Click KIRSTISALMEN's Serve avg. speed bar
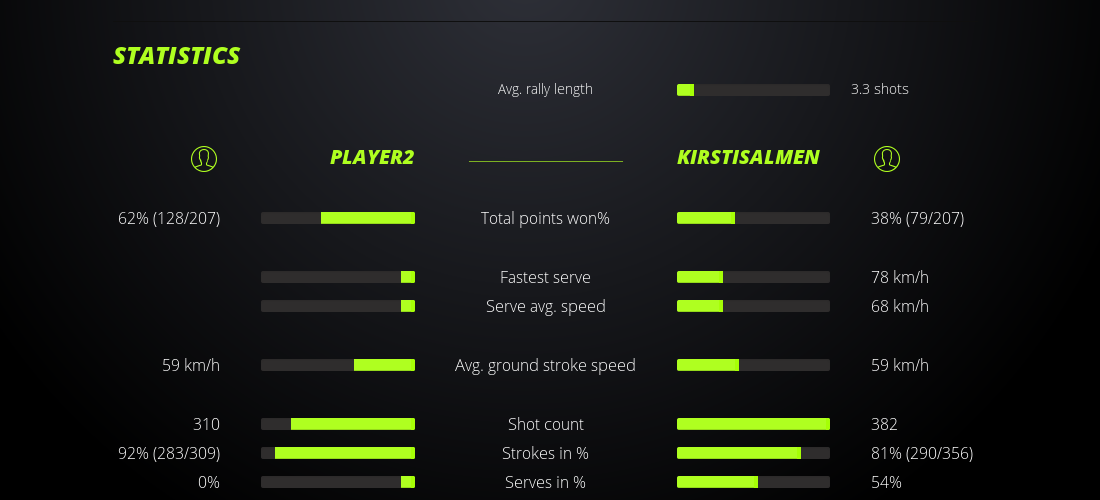Viewport: 1100px width, 500px height. point(753,306)
